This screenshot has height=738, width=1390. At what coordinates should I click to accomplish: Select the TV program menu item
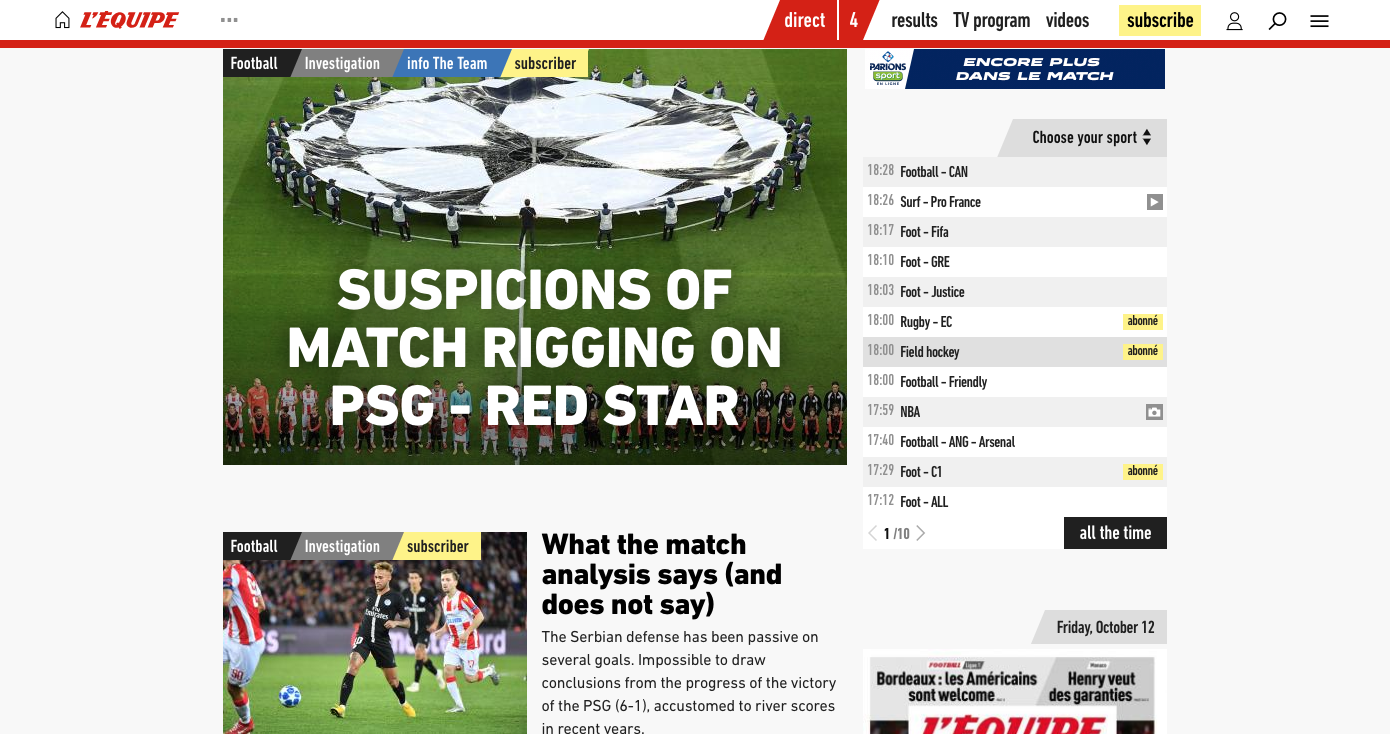pyautogui.click(x=991, y=20)
